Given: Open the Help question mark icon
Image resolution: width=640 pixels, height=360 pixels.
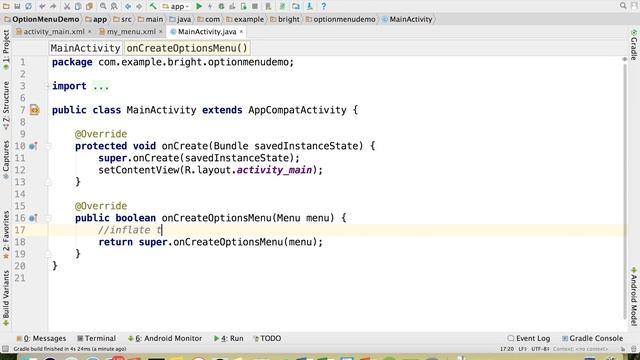Looking at the screenshot, I should (323, 6).
